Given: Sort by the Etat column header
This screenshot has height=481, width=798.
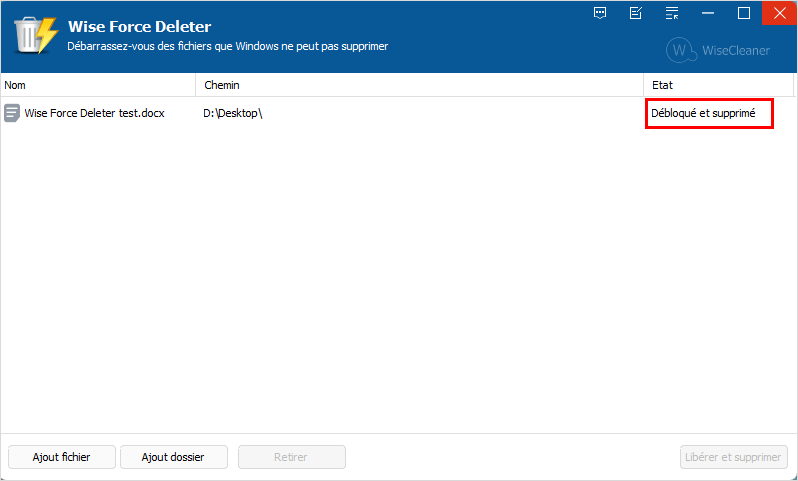Looking at the screenshot, I should tap(719, 85).
